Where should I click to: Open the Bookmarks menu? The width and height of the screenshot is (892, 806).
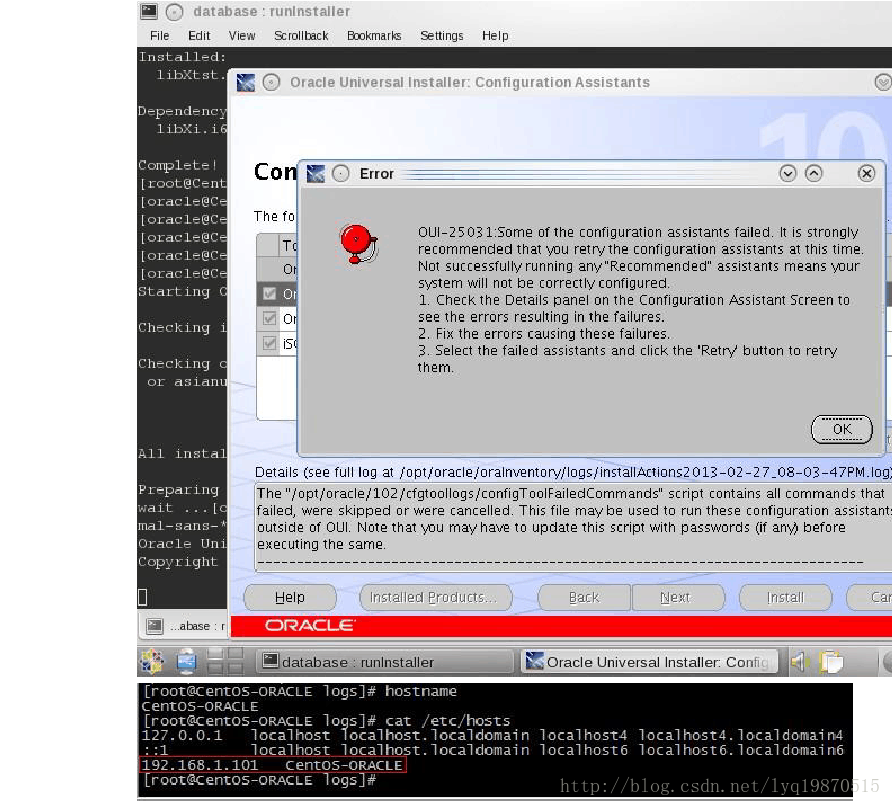tap(374, 36)
